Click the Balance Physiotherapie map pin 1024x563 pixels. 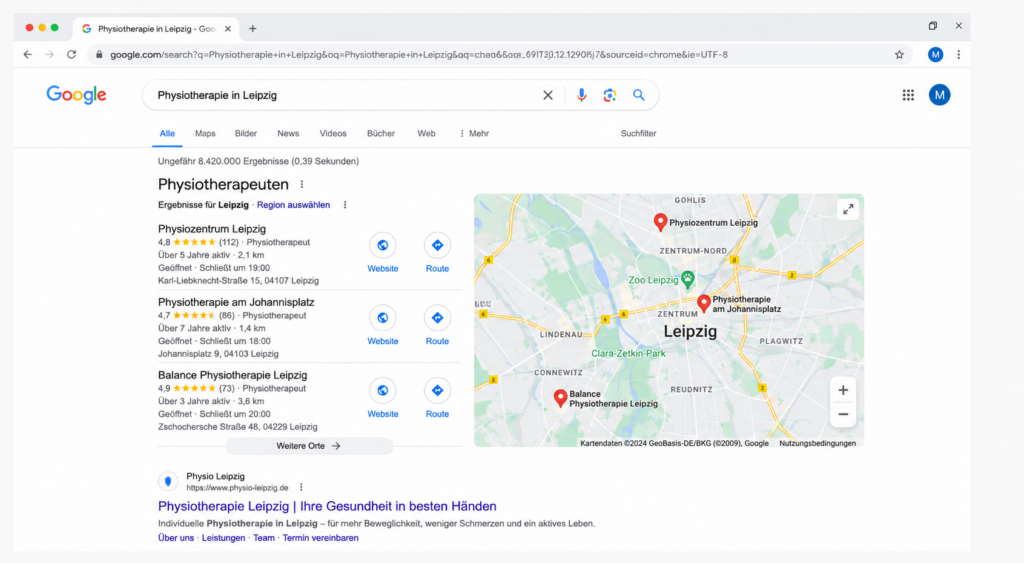tap(560, 398)
